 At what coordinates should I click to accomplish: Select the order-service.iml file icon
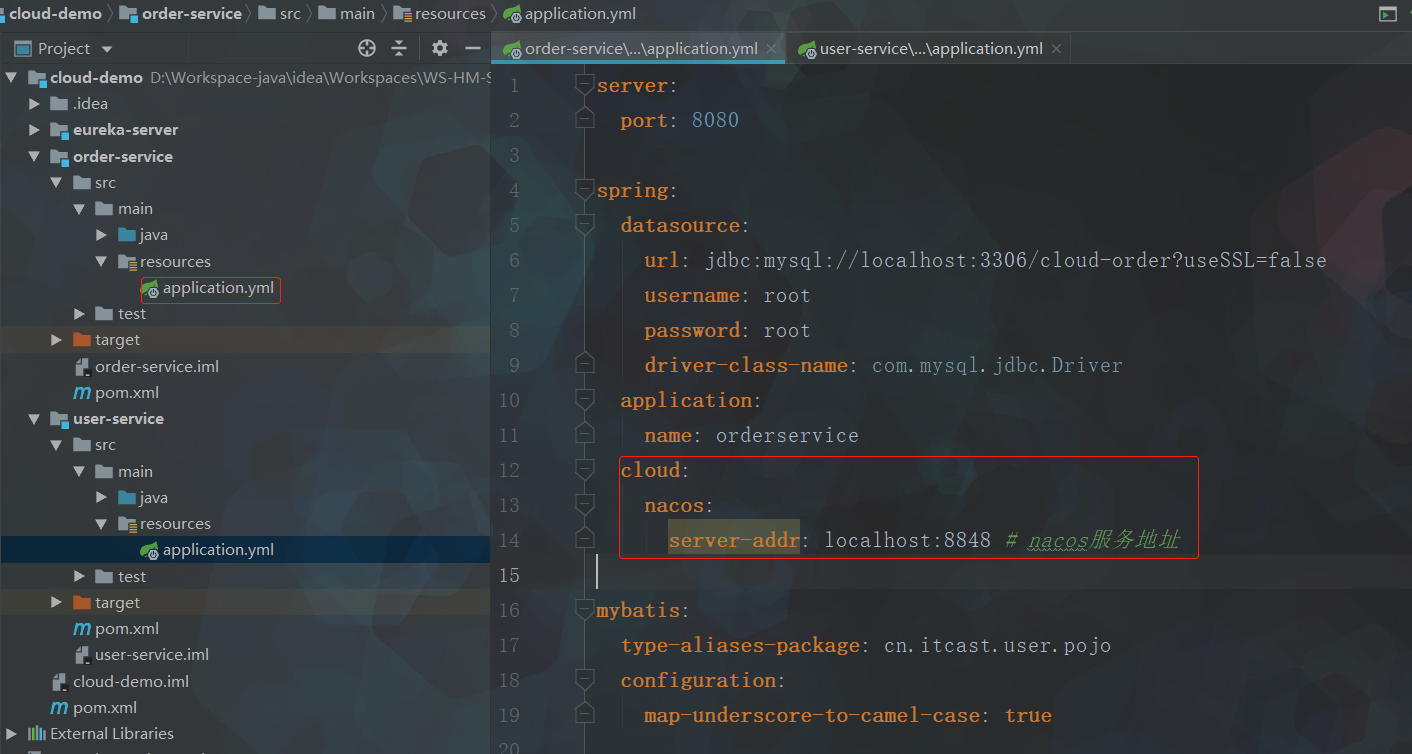pos(82,367)
